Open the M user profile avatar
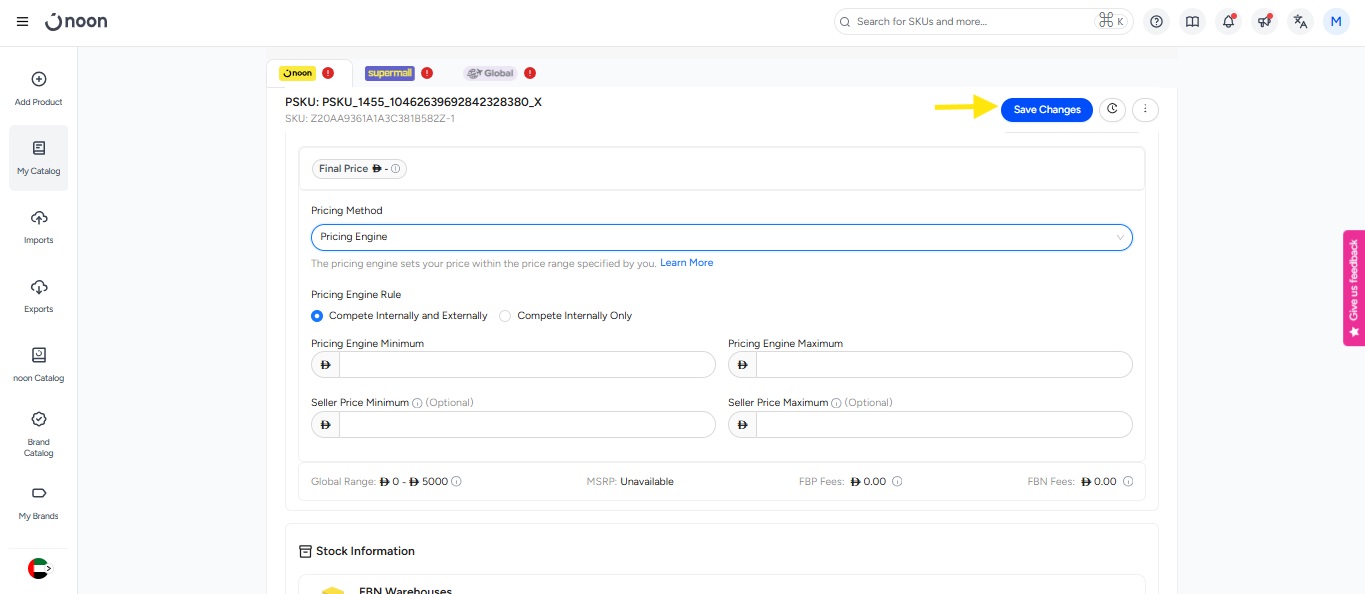Viewport: 1365px width, 594px height. tap(1336, 21)
